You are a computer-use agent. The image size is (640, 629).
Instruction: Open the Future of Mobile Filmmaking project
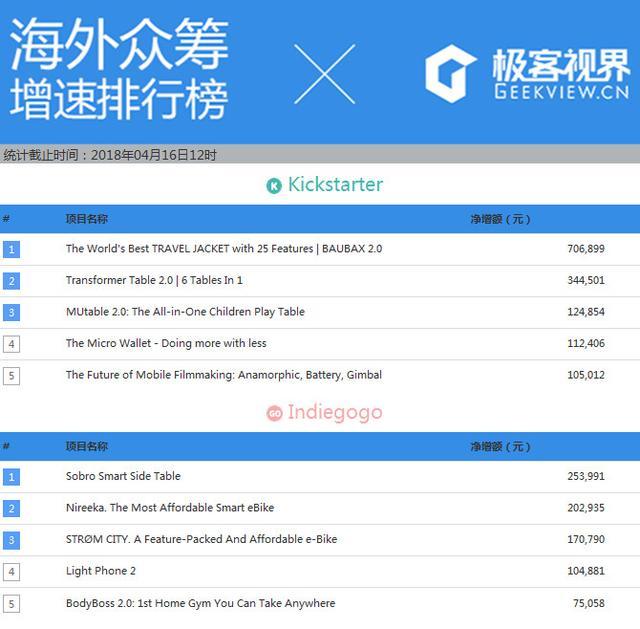coord(223,375)
